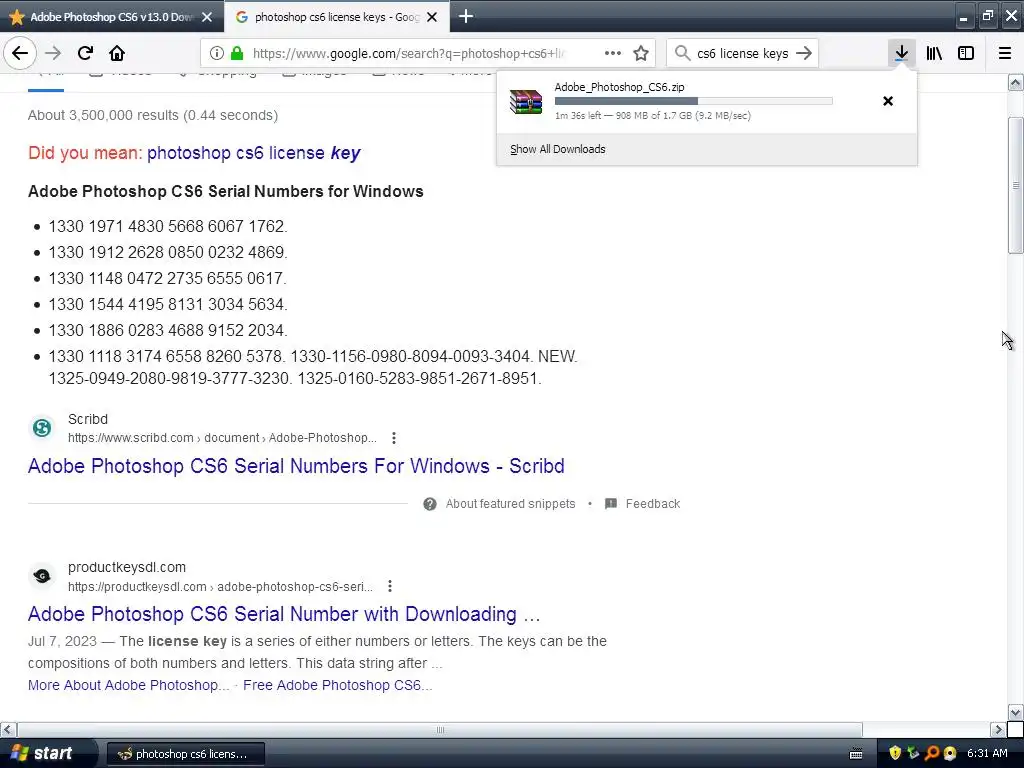Click the horizontal scrollbar right arrow

[x=998, y=729]
